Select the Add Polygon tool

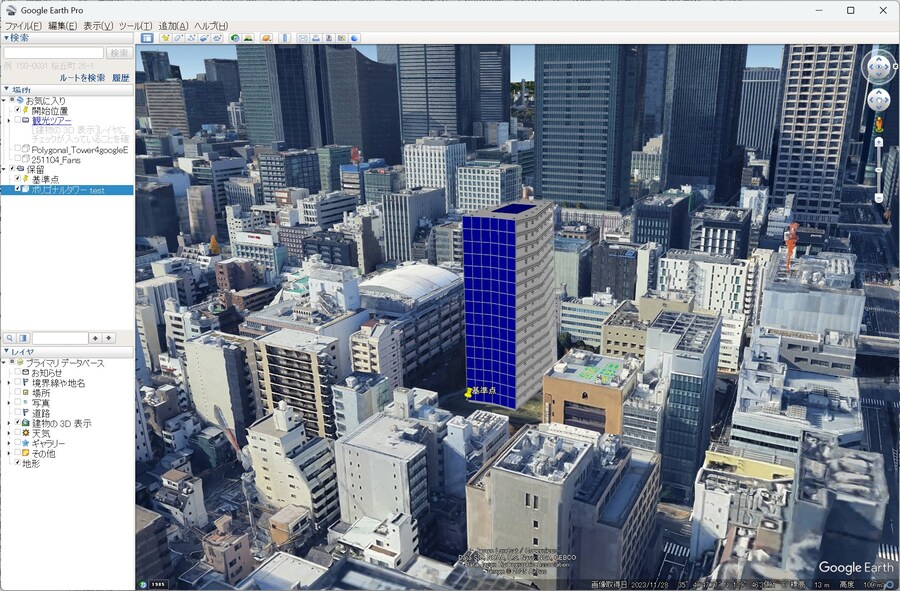(x=178, y=38)
